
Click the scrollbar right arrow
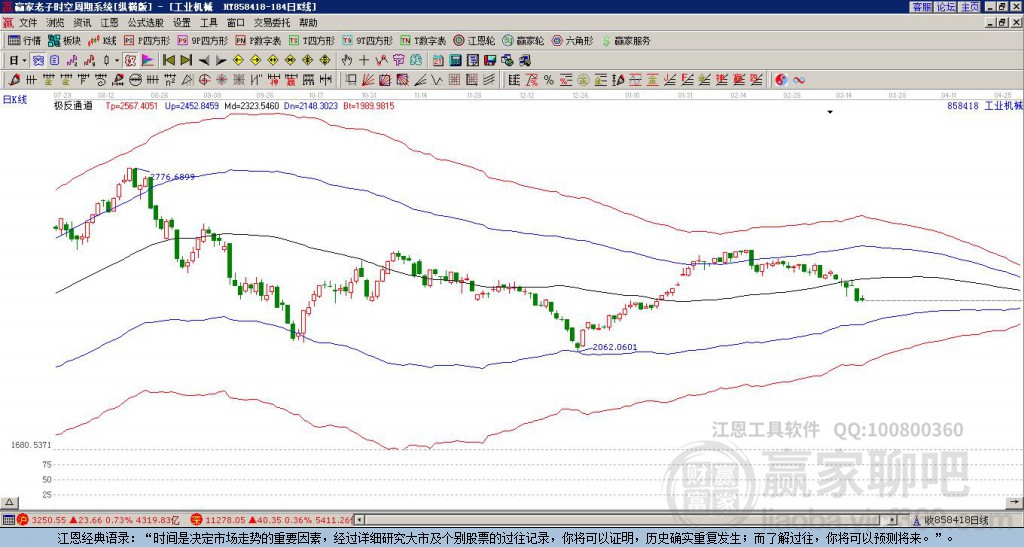point(892,520)
